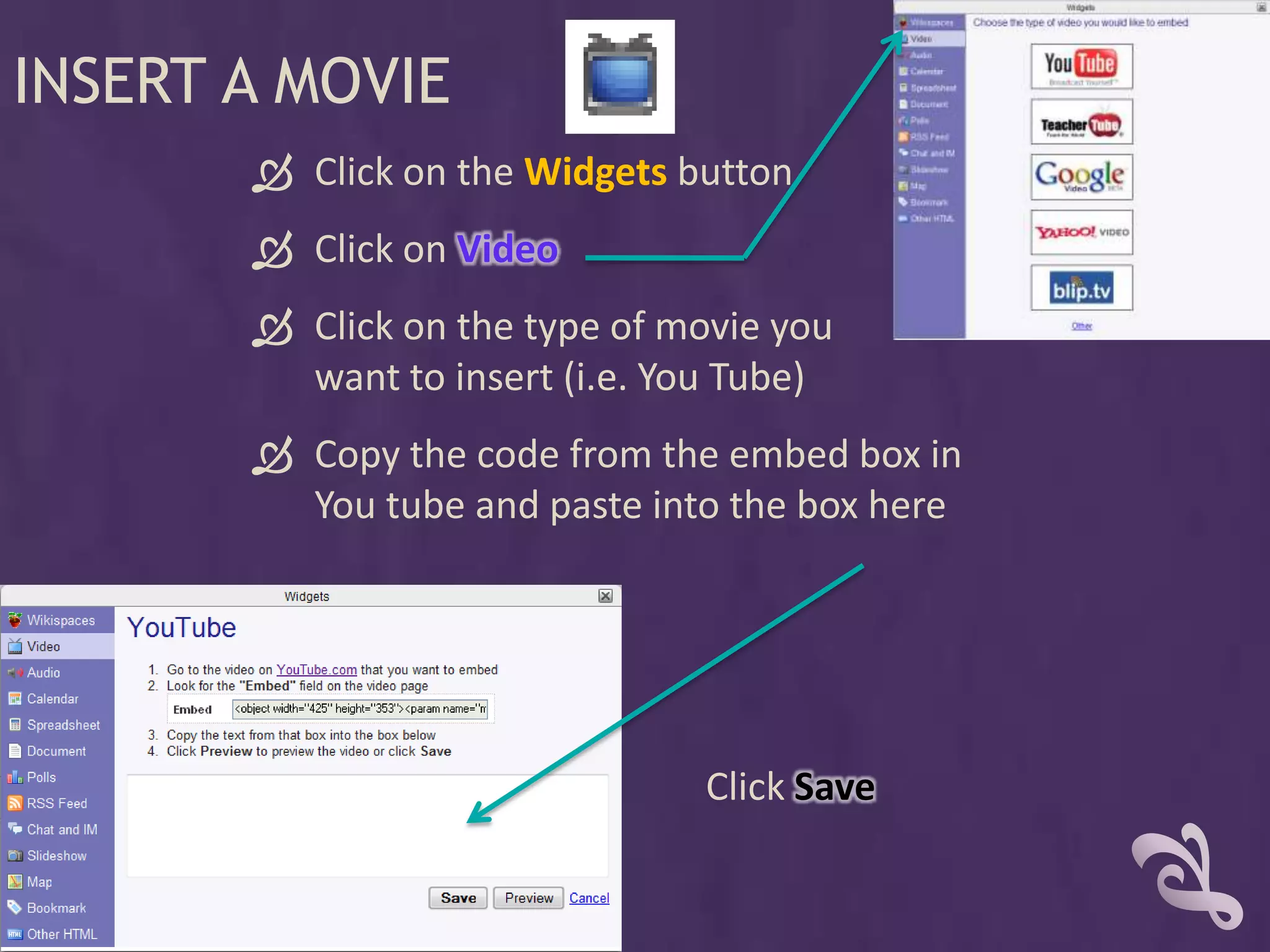Click the Bookmark tag icon
1270x952 pixels.
(x=15, y=907)
